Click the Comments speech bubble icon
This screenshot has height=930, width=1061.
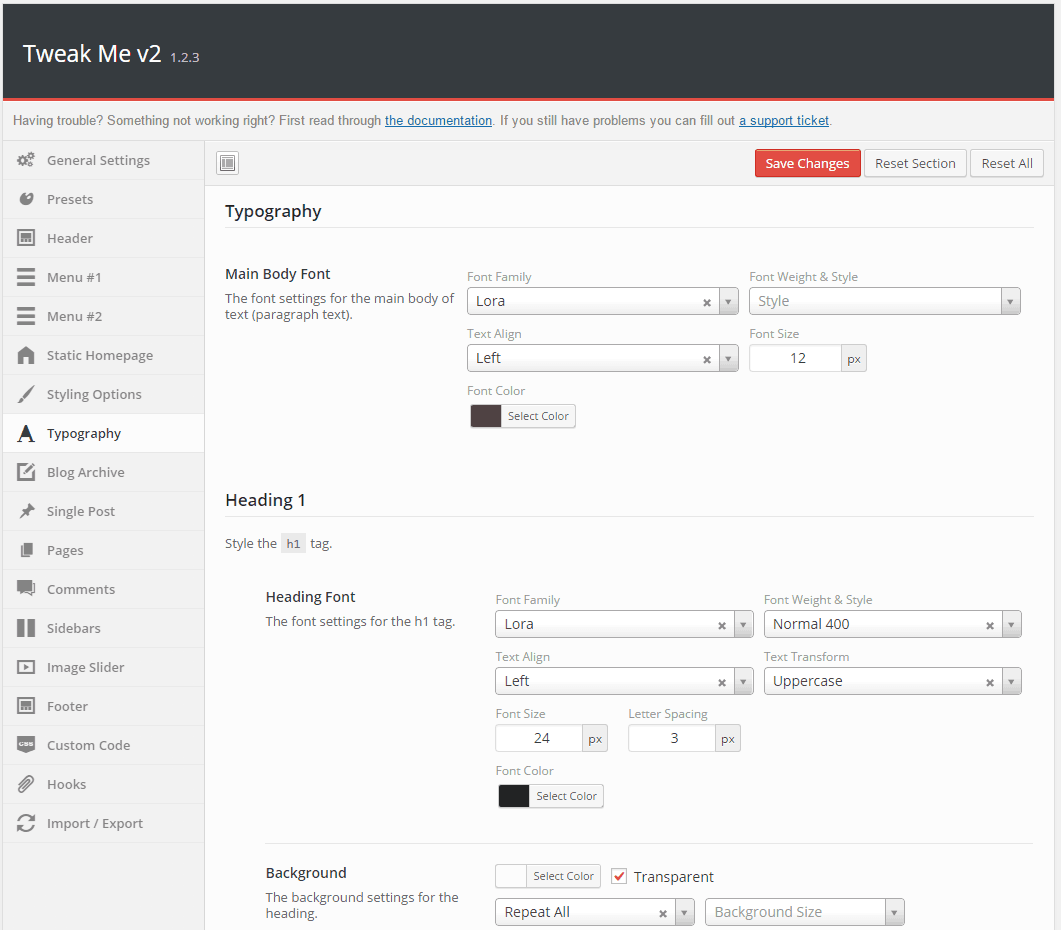(x=26, y=589)
